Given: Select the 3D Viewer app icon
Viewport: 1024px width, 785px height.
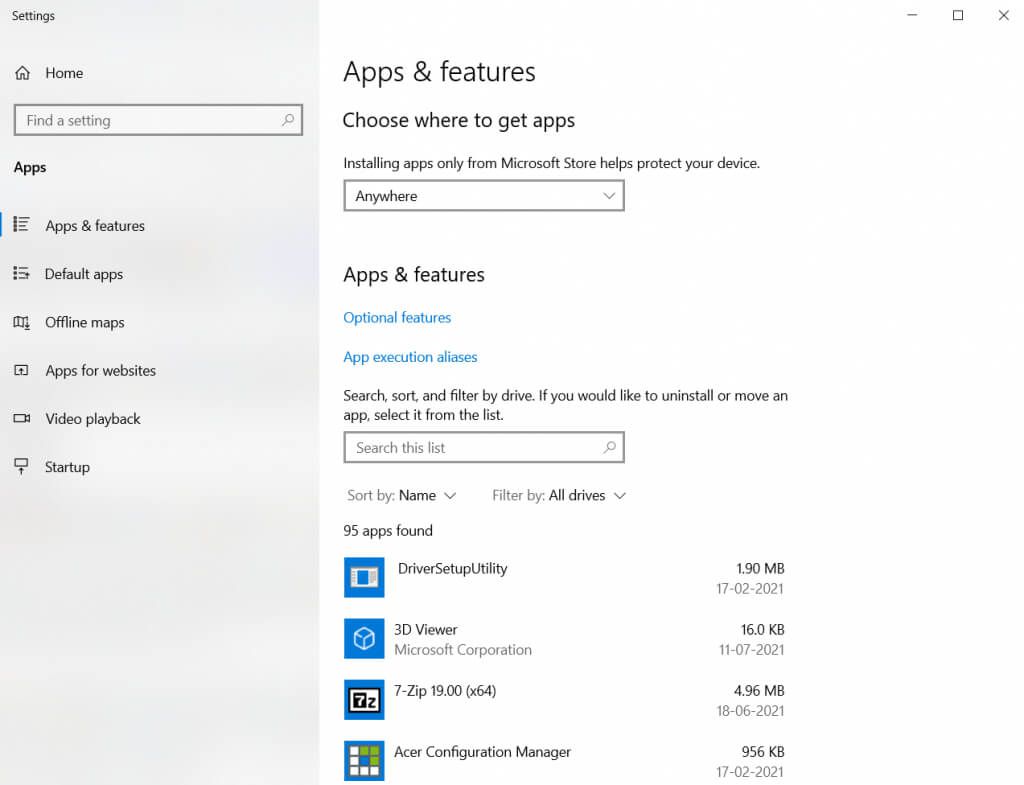Looking at the screenshot, I should (364, 638).
